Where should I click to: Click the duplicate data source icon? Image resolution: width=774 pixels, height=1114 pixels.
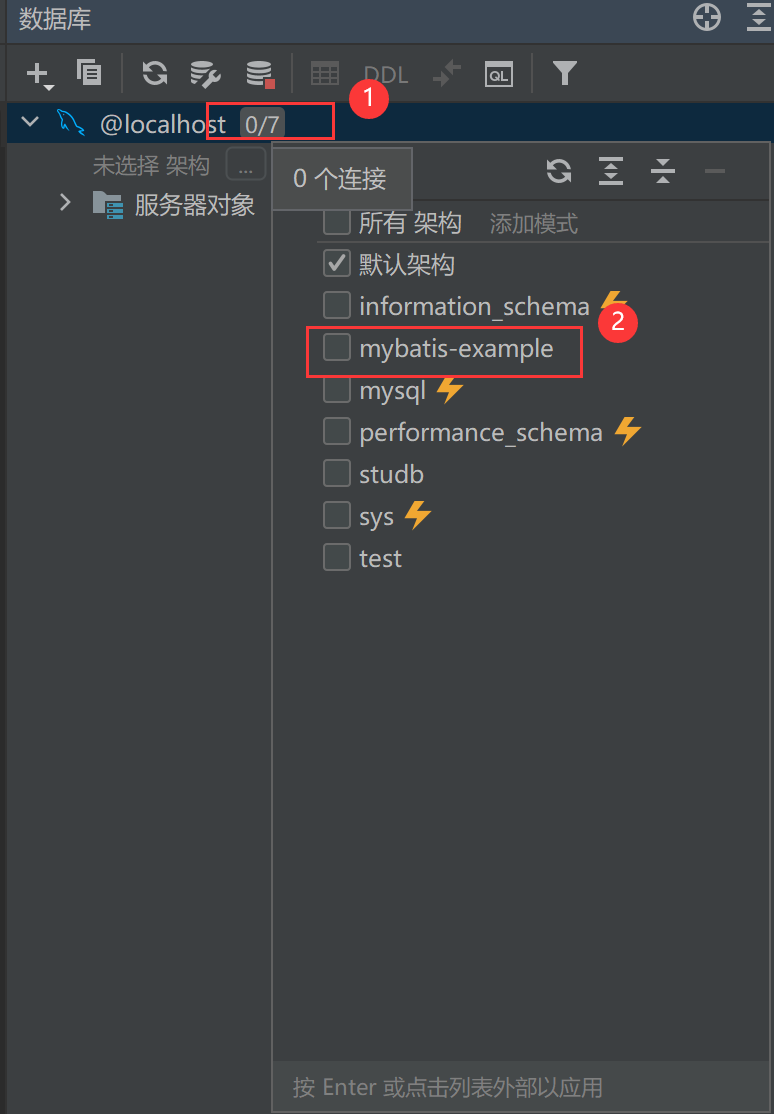click(89, 73)
